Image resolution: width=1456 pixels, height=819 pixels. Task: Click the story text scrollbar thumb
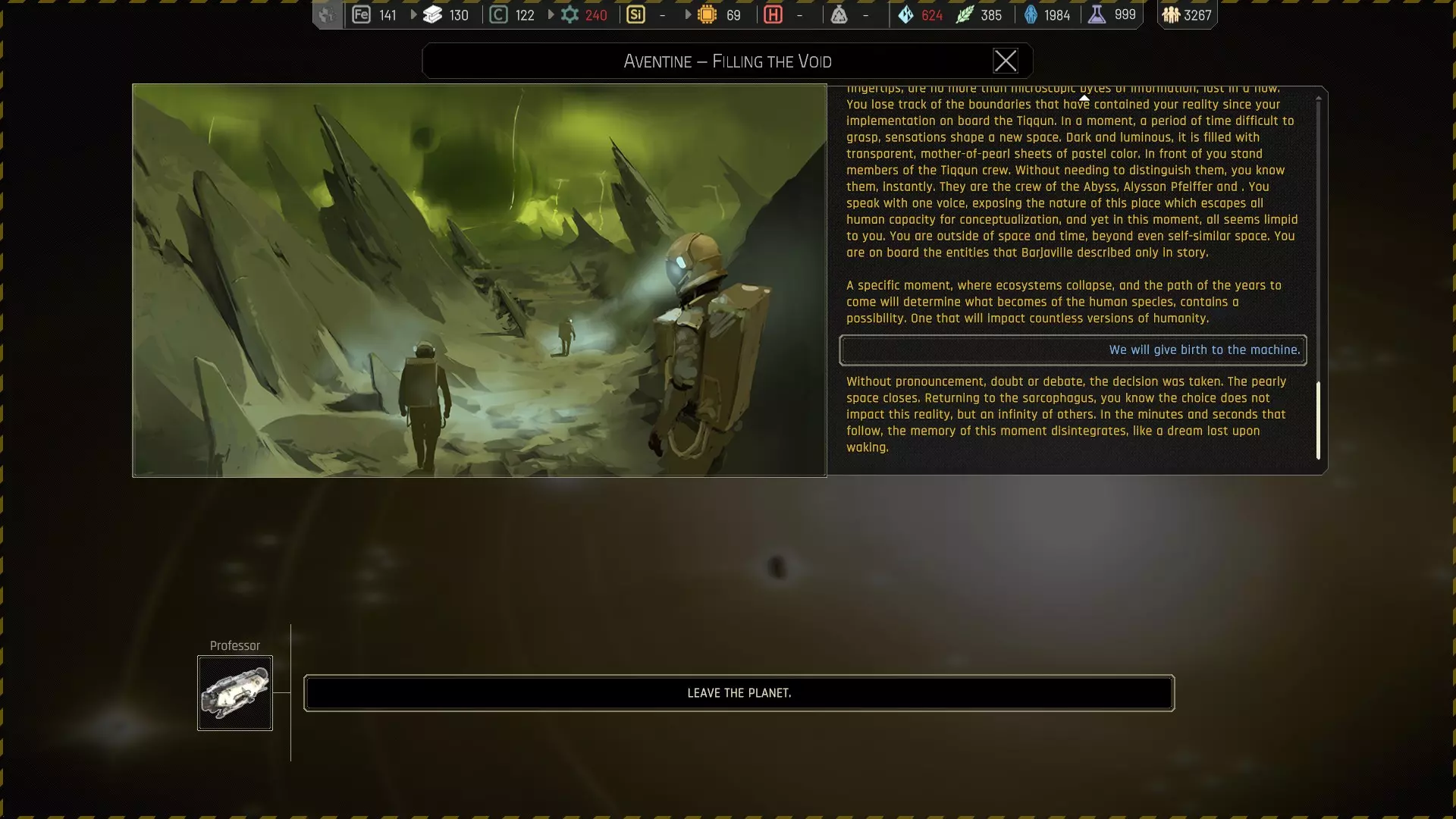click(x=1318, y=420)
